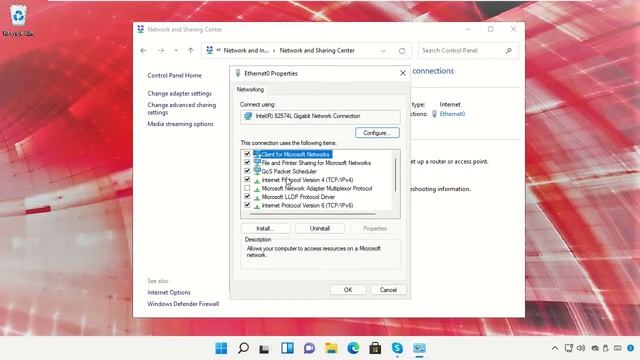Open the Widgets taskbar icon
Viewport: 640px width, 360px height.
tap(287, 348)
